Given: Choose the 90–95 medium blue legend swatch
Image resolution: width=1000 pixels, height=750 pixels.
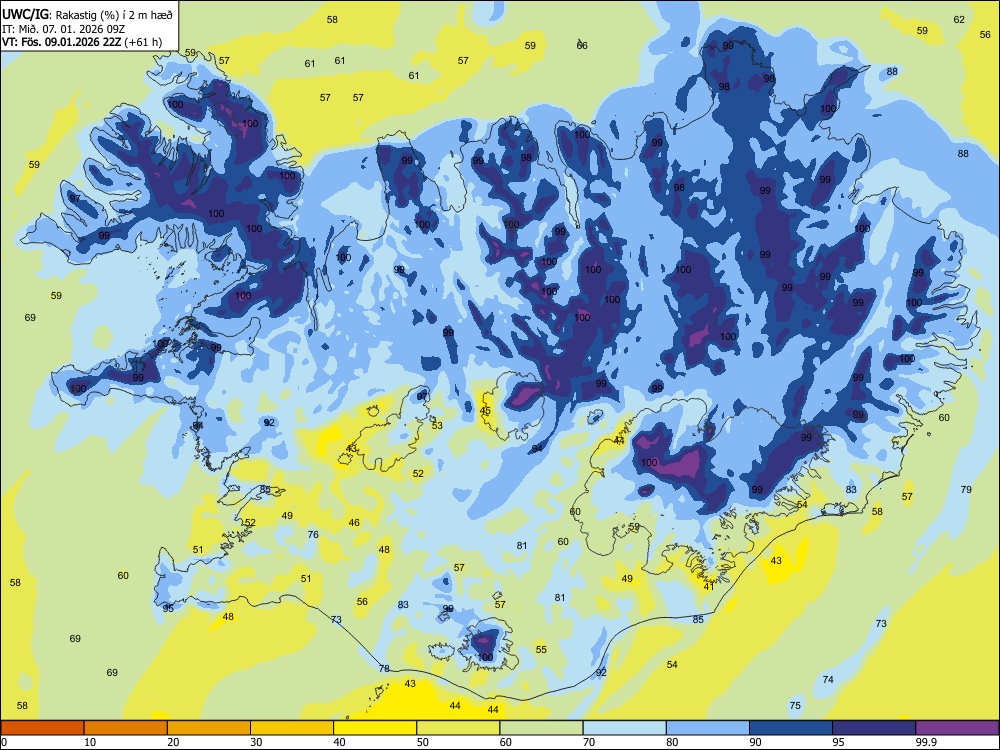Looking at the screenshot, I should (x=791, y=728).
